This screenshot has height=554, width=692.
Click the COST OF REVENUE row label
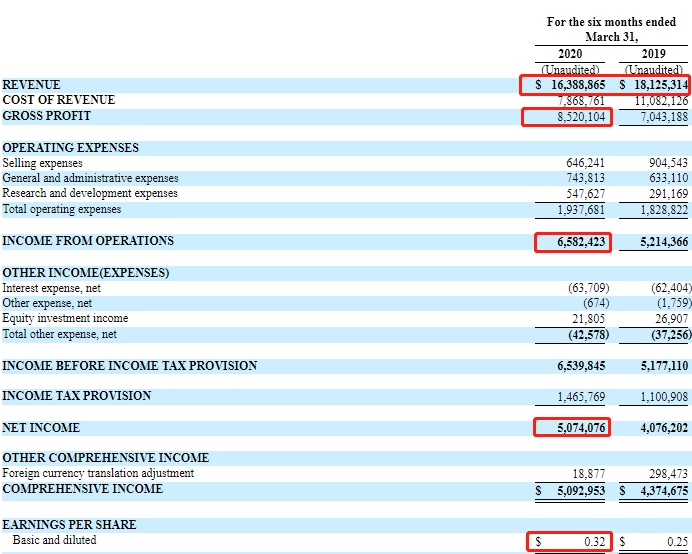pos(58,100)
